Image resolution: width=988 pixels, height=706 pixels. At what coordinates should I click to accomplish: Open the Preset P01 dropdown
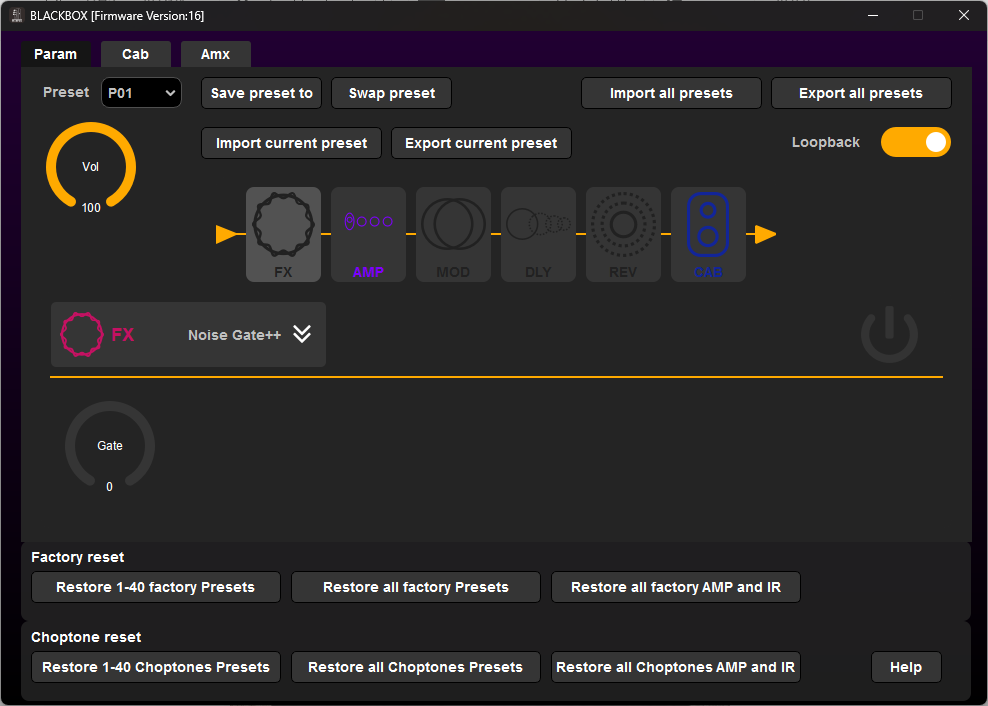[x=141, y=93]
